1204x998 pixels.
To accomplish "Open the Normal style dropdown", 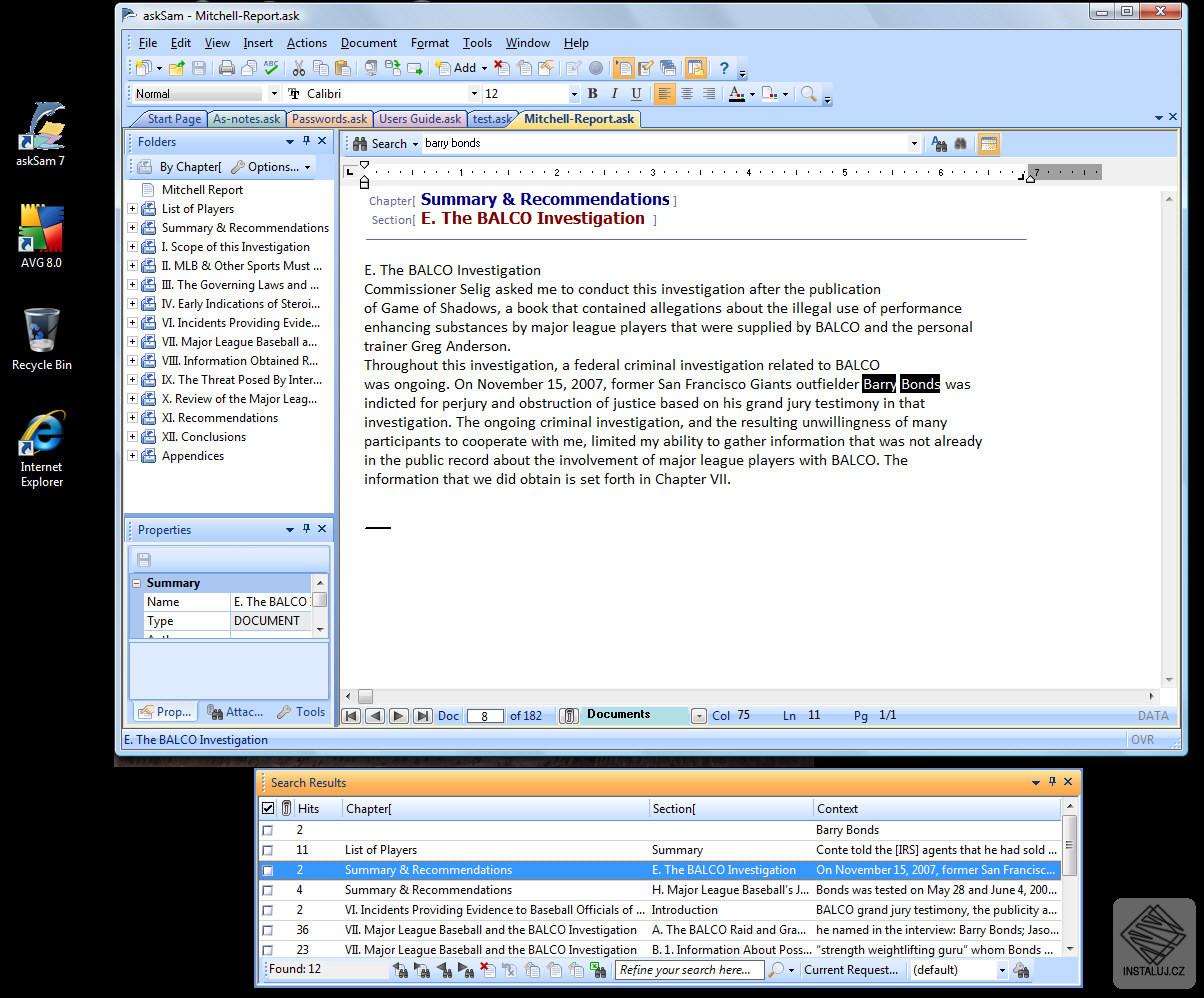I will tap(274, 94).
